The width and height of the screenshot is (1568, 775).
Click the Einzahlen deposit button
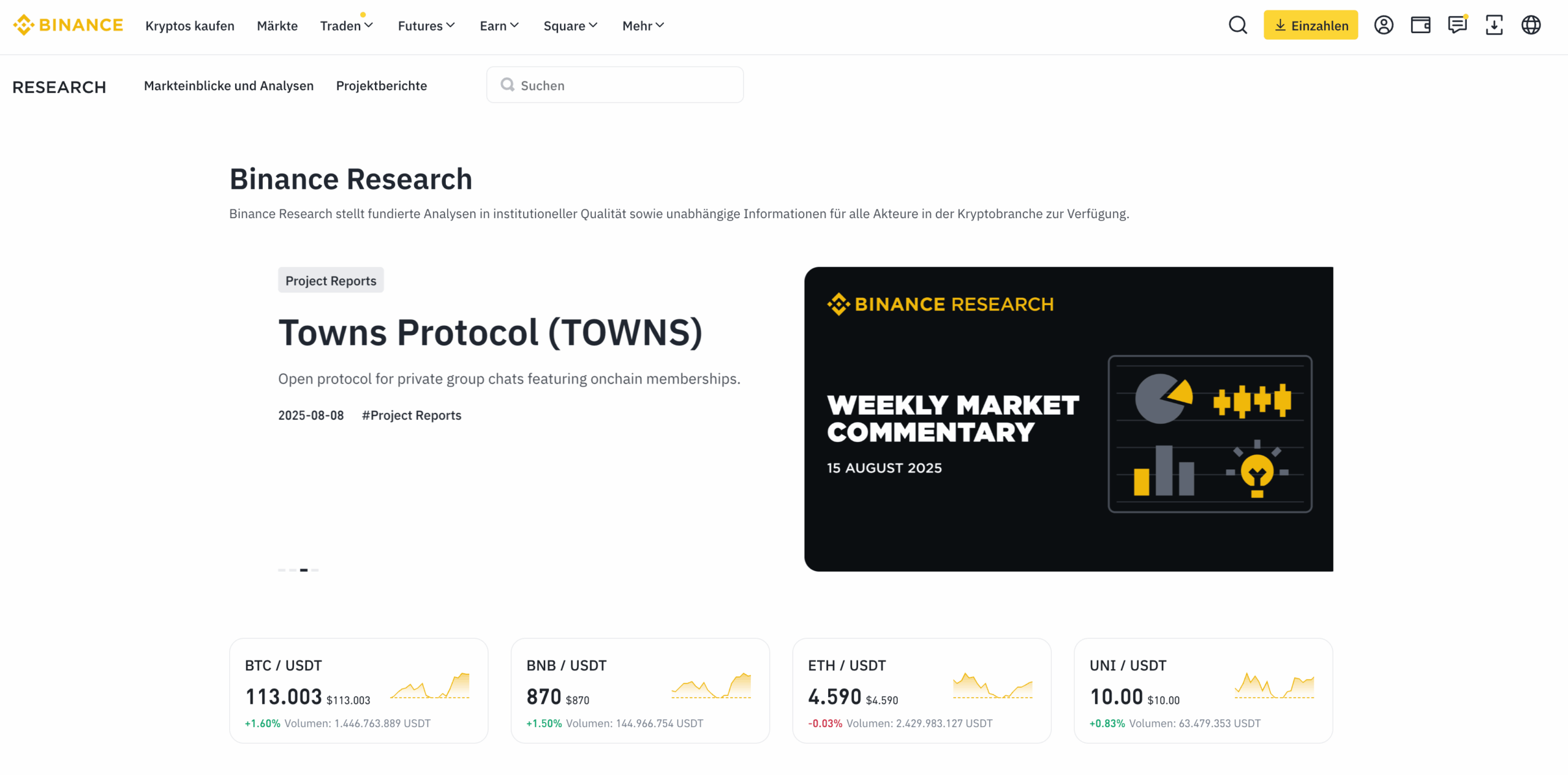tap(1311, 25)
